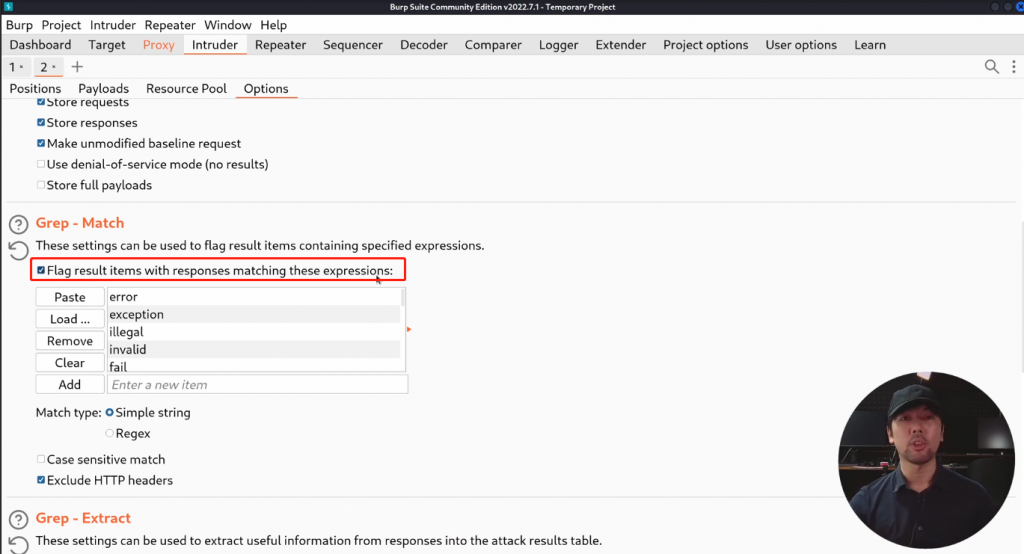Click the Load ... button
The height and width of the screenshot is (554, 1024).
point(70,319)
